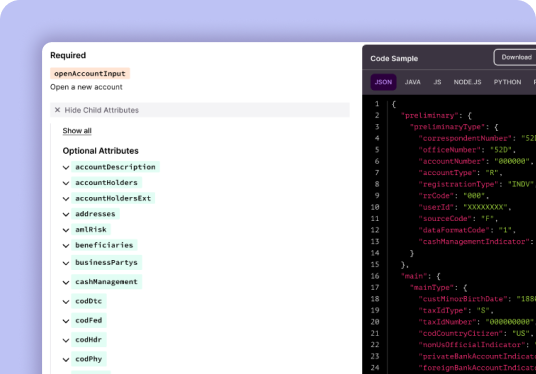Click the Download button
Image resolution: width=536 pixels, height=374 pixels.
tap(515, 57)
